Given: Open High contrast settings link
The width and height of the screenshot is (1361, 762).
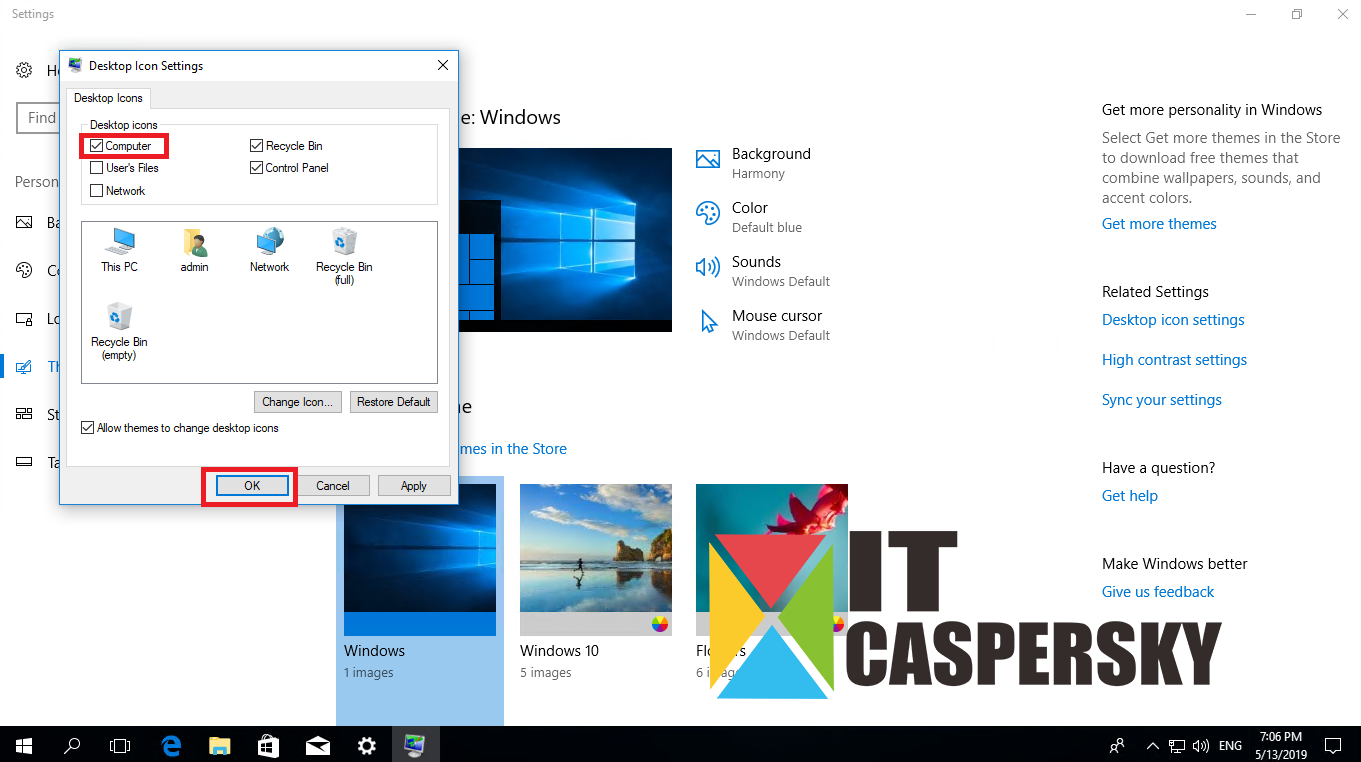Looking at the screenshot, I should click(1174, 360).
